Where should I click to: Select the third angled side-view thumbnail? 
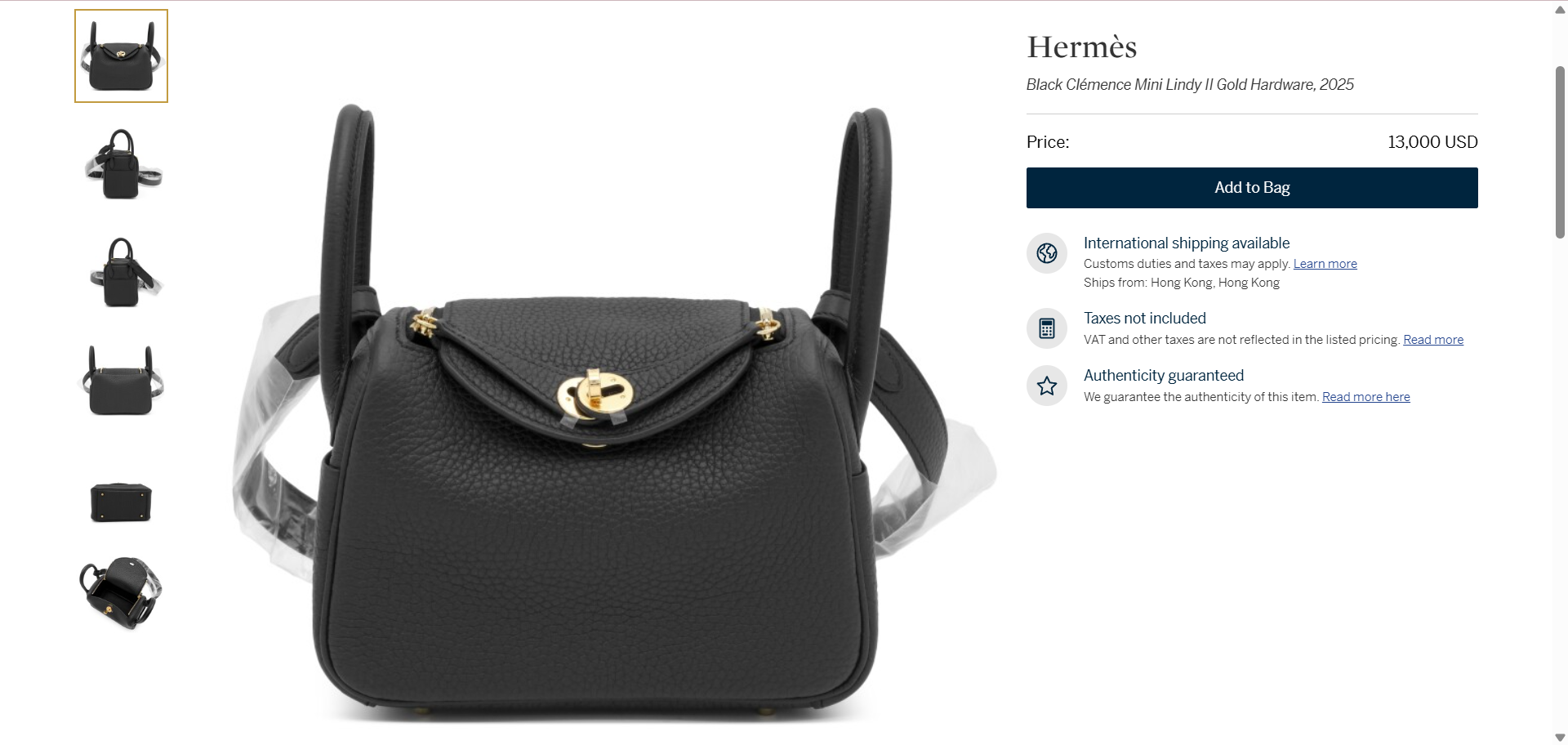(121, 272)
